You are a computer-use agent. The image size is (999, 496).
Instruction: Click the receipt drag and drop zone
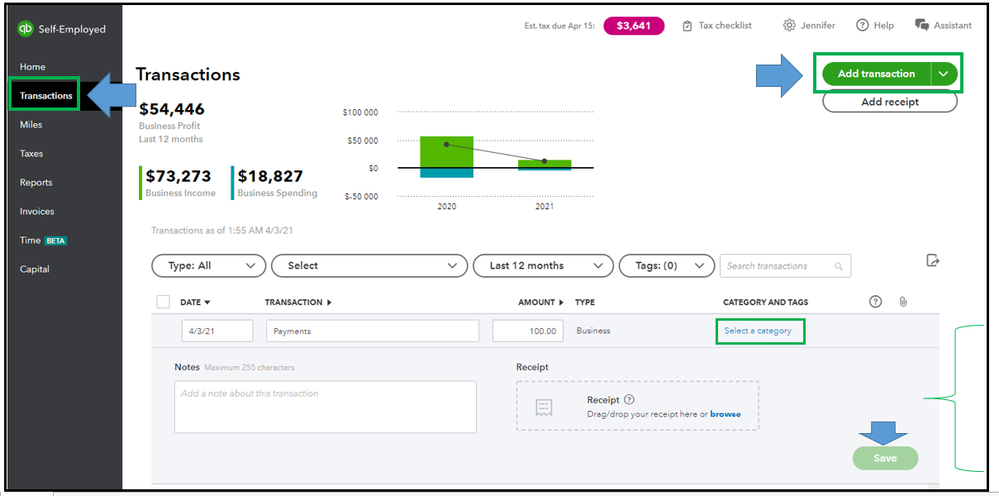(638, 406)
